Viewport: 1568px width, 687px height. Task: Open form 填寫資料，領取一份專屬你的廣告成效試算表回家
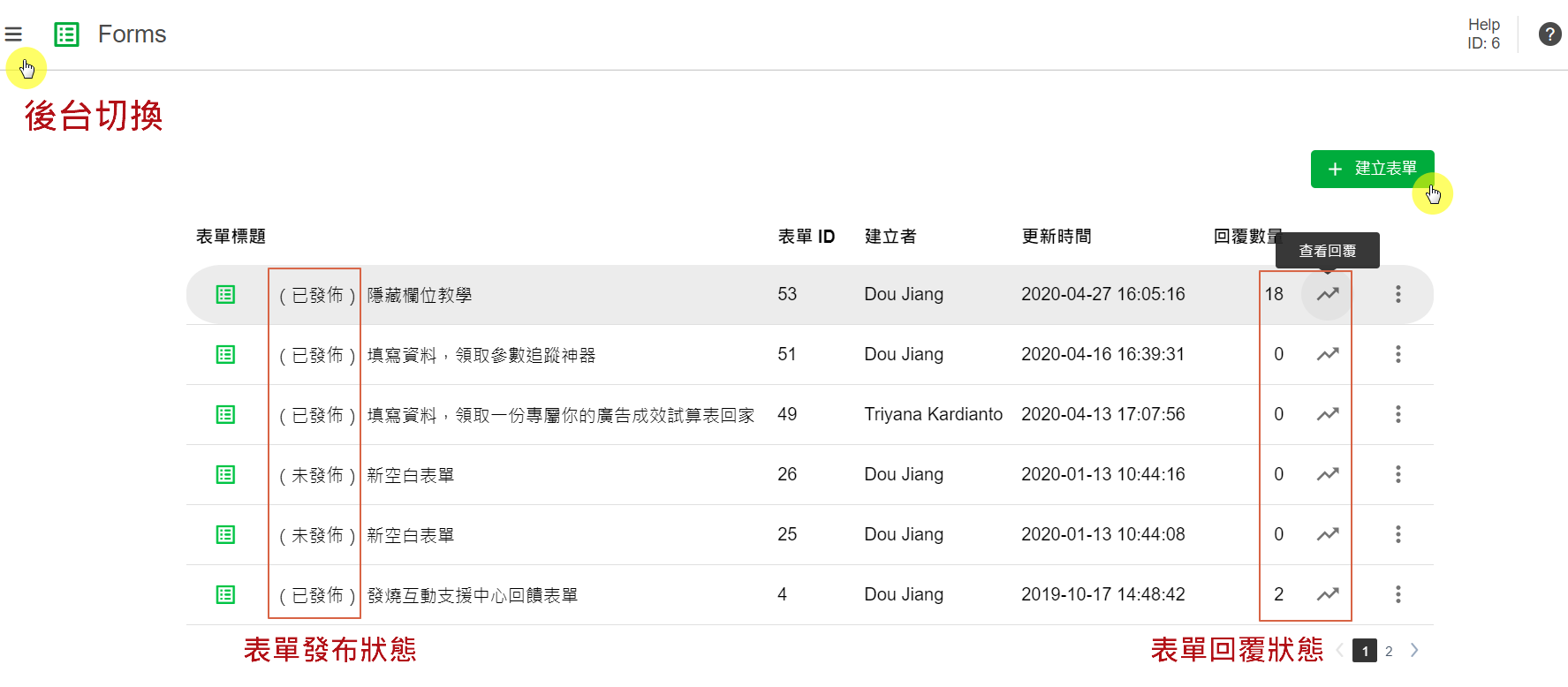560,415
